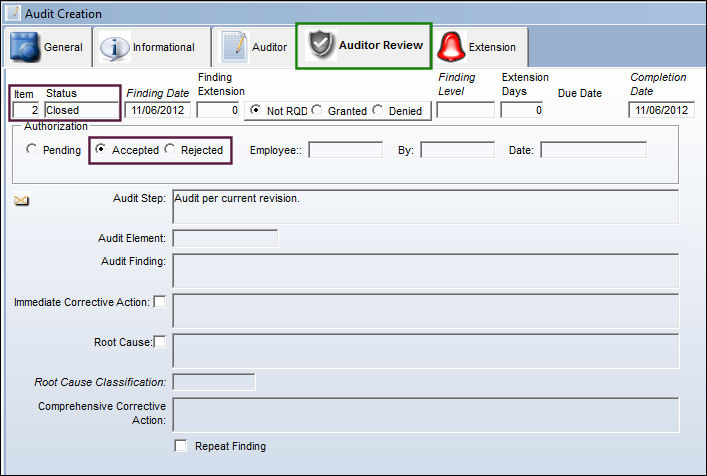707x476 pixels.
Task: Click the Finding Level field
Action: (x=465, y=110)
